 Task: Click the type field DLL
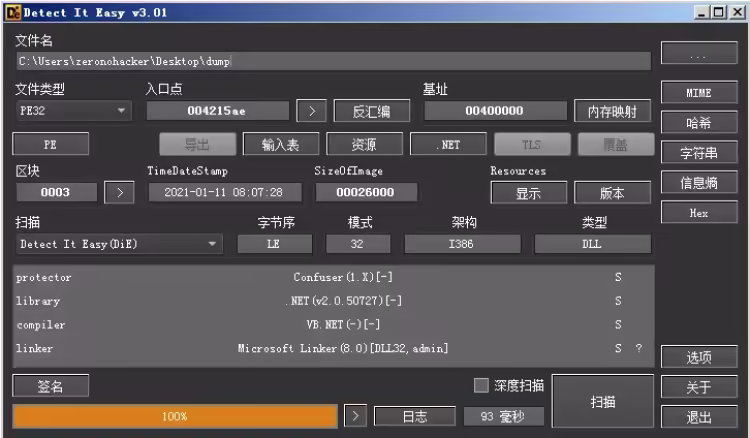click(592, 244)
